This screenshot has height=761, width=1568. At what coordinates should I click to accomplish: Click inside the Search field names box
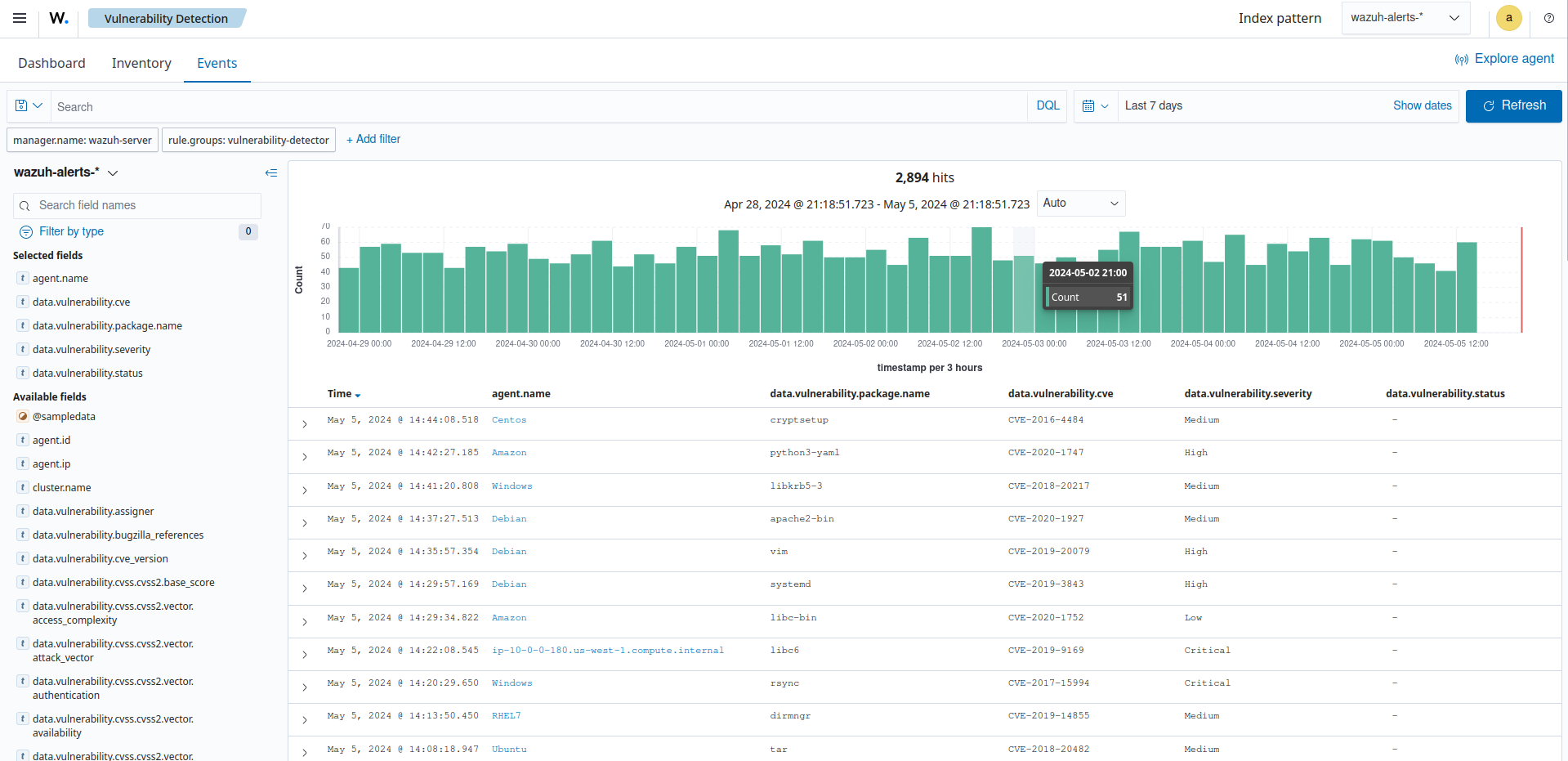(x=136, y=205)
